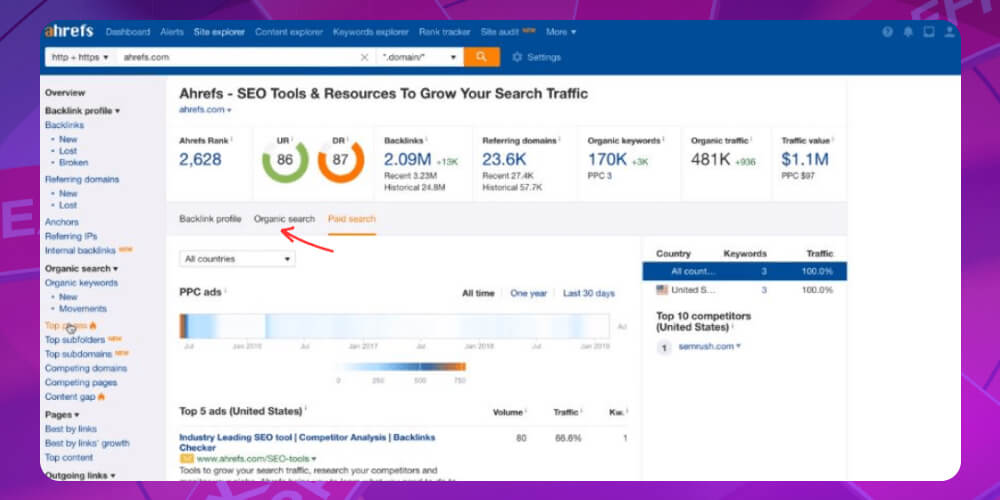Open the http + https protocol dropdown

pos(80,57)
